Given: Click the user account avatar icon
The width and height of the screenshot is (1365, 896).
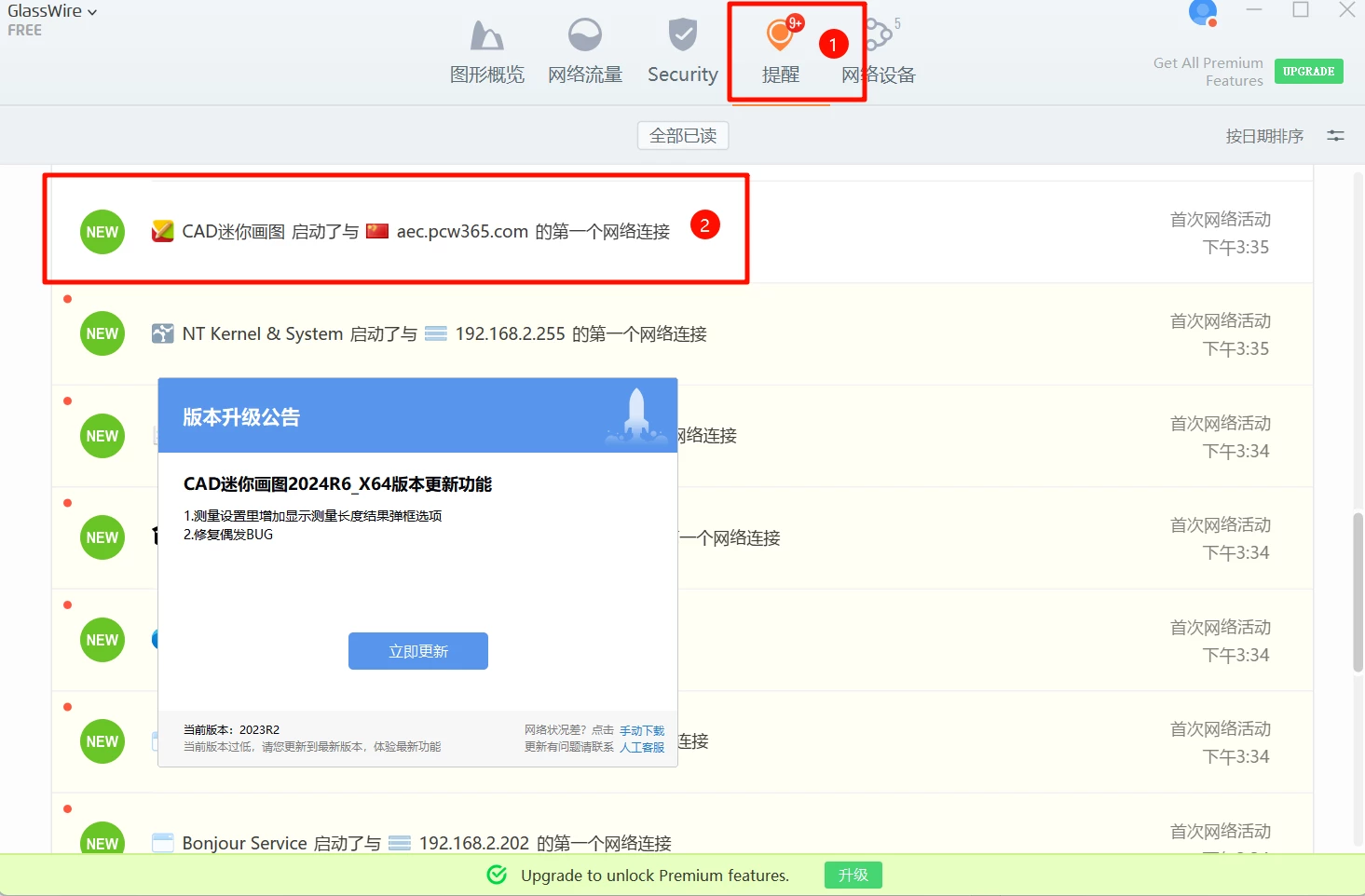Looking at the screenshot, I should pos(1202,13).
